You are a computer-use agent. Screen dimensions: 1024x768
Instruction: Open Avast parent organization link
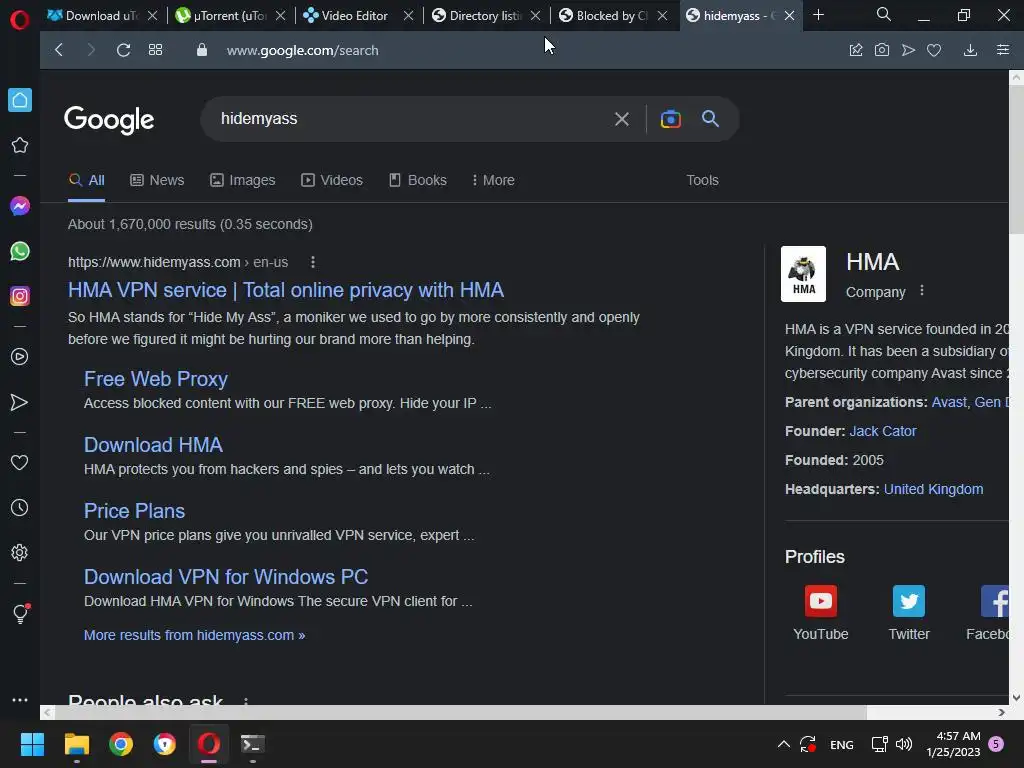click(x=949, y=402)
